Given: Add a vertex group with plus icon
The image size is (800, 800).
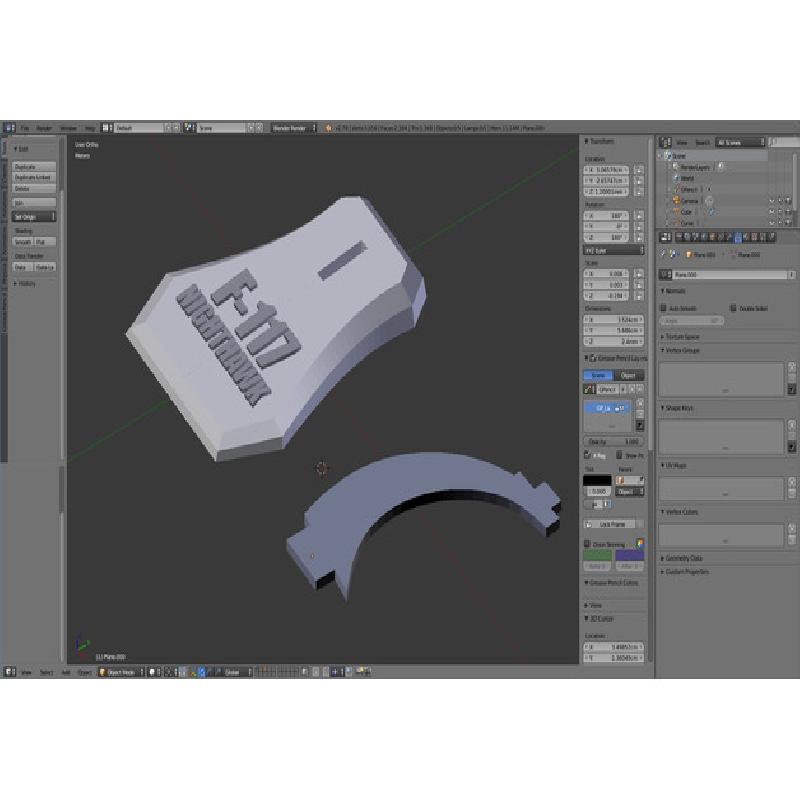Looking at the screenshot, I should tap(791, 367).
